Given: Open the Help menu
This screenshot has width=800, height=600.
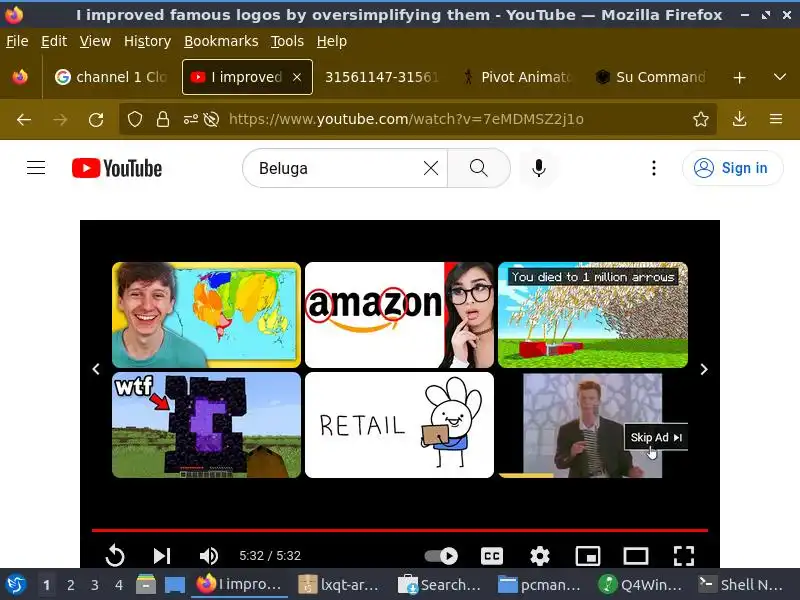Looking at the screenshot, I should (x=332, y=41).
